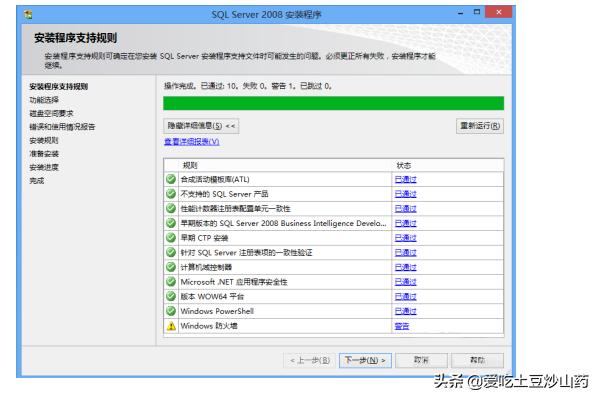Click green check icon for Microsoft .NET 应用程序安全性
The image size is (600, 400).
pyautogui.click(x=171, y=282)
